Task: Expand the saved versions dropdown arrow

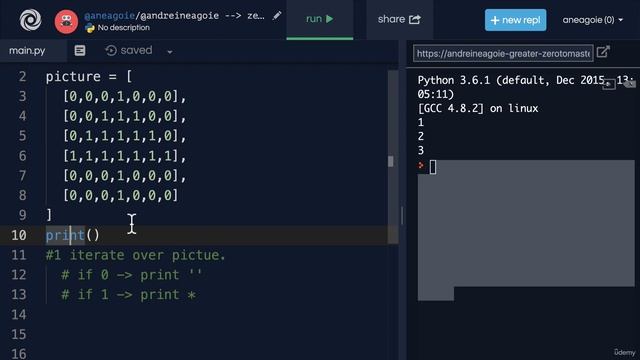Action: [170, 52]
